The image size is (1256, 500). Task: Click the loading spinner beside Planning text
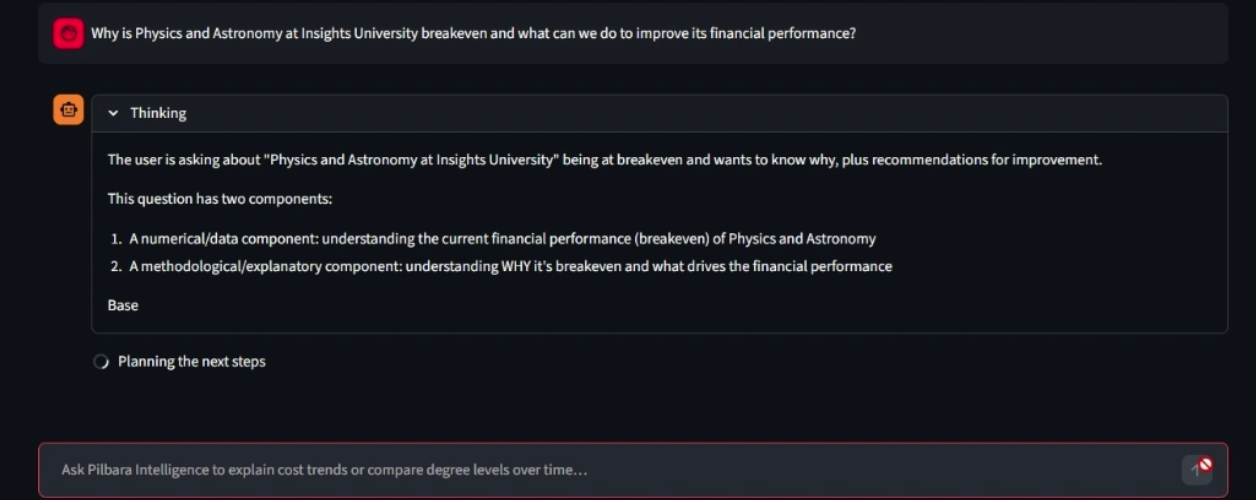[101, 362]
